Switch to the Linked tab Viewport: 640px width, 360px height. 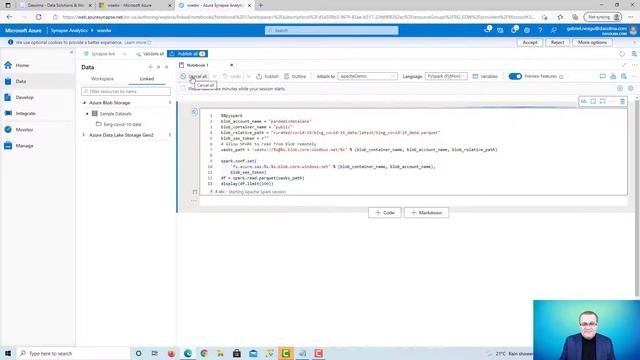coord(147,79)
